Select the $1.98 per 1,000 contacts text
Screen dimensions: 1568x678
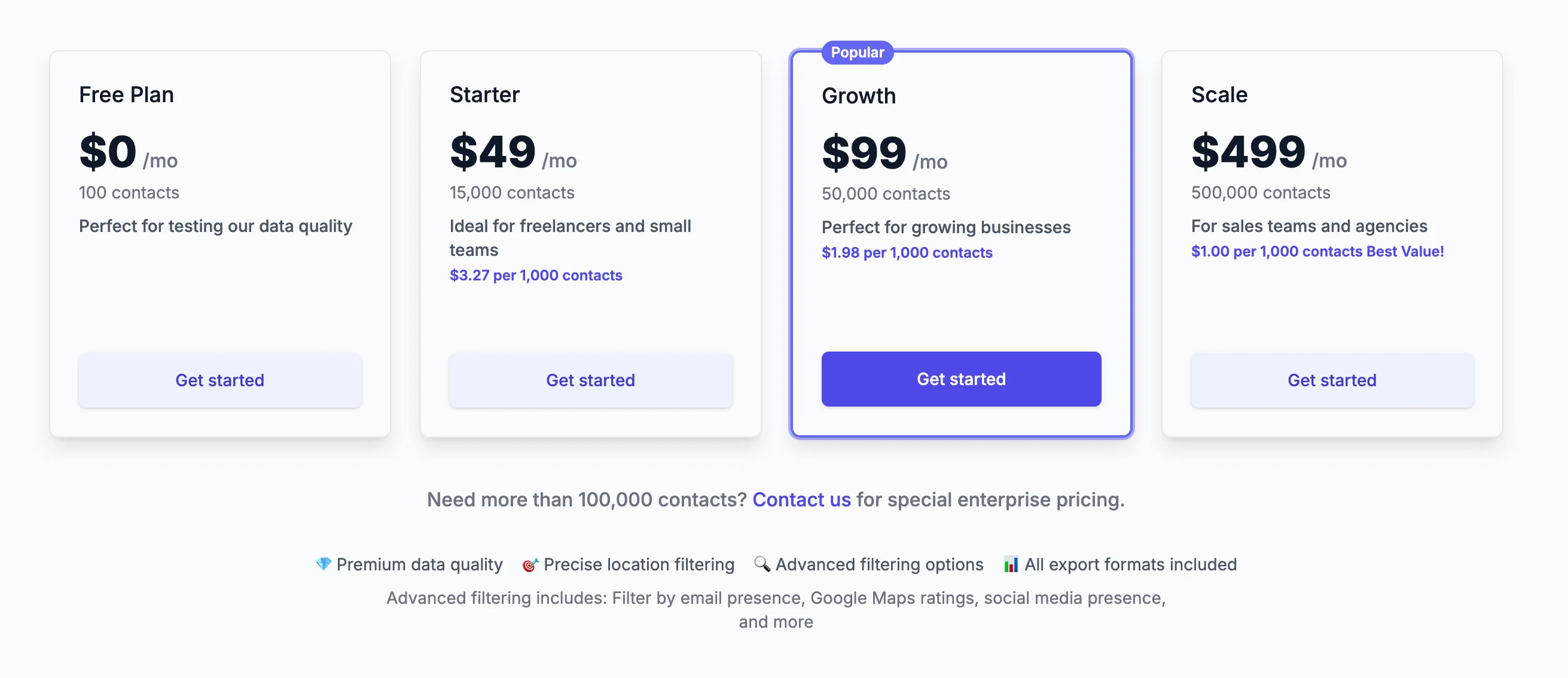907,252
